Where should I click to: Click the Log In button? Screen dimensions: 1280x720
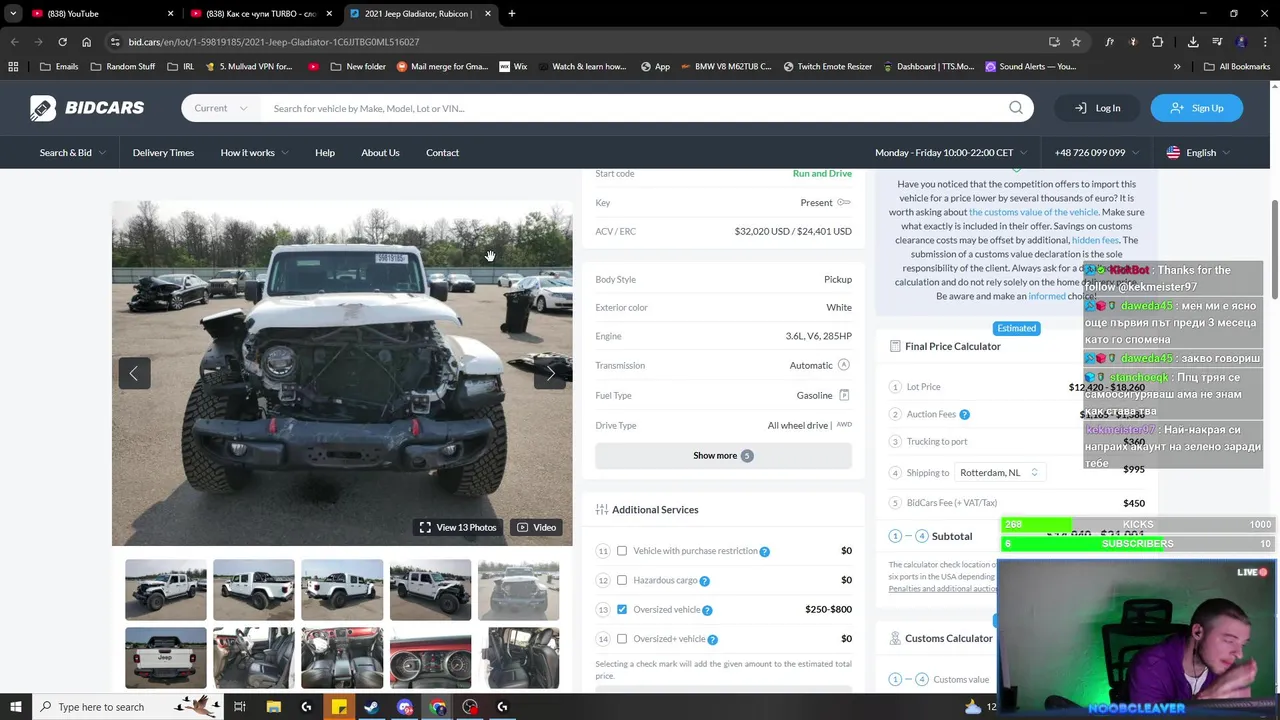click(1097, 108)
